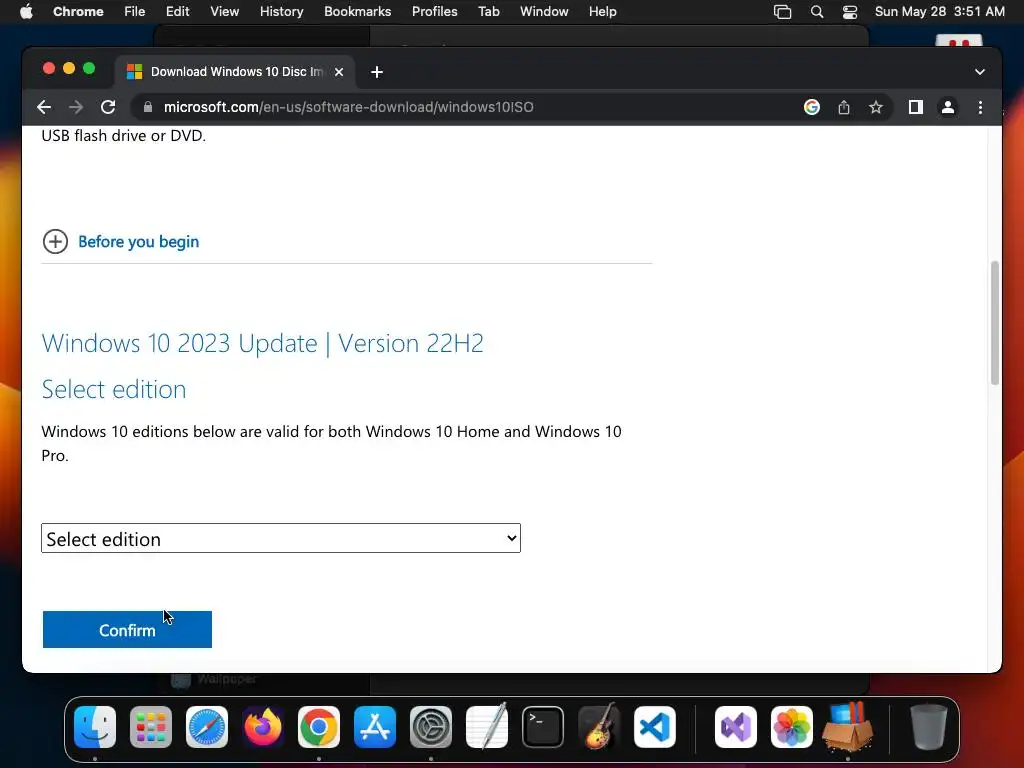Image resolution: width=1024 pixels, height=768 pixels.
Task: Open the Apple menu
Action: click(x=26, y=12)
